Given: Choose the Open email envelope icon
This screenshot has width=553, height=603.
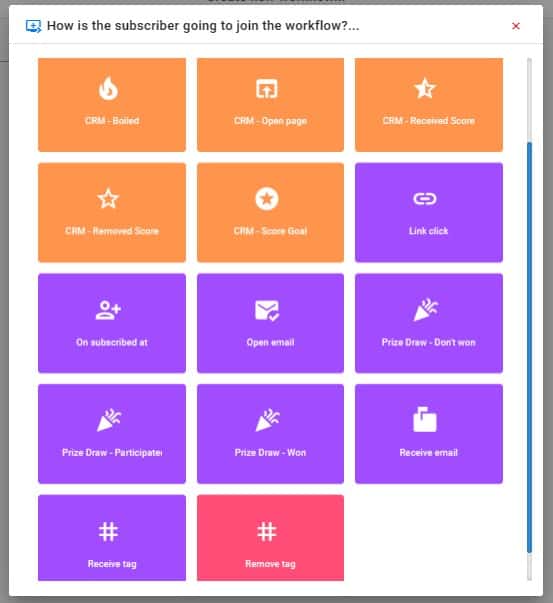Looking at the screenshot, I should coord(267,311).
